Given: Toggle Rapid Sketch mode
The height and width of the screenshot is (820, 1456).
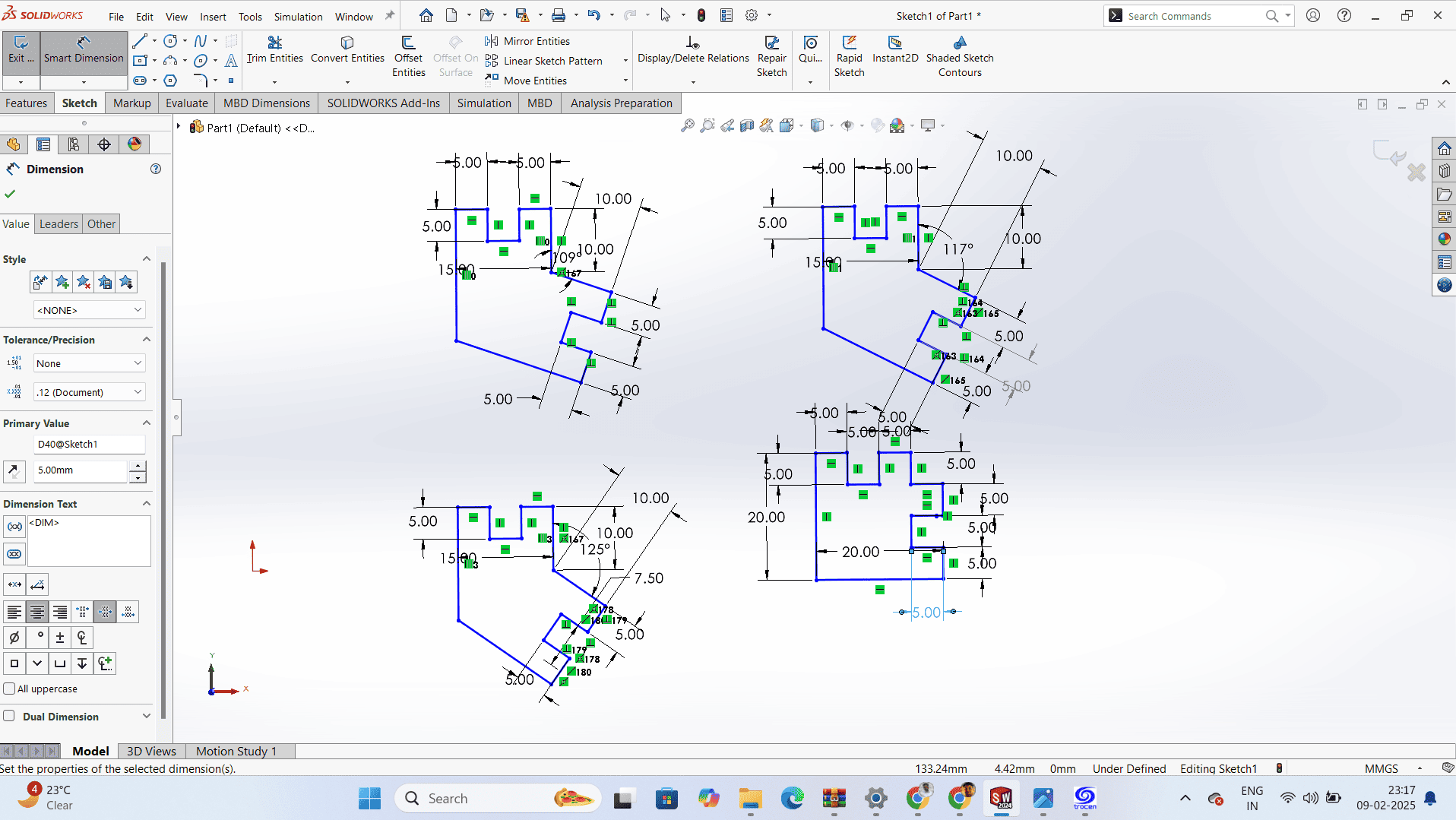Looking at the screenshot, I should pyautogui.click(x=849, y=57).
